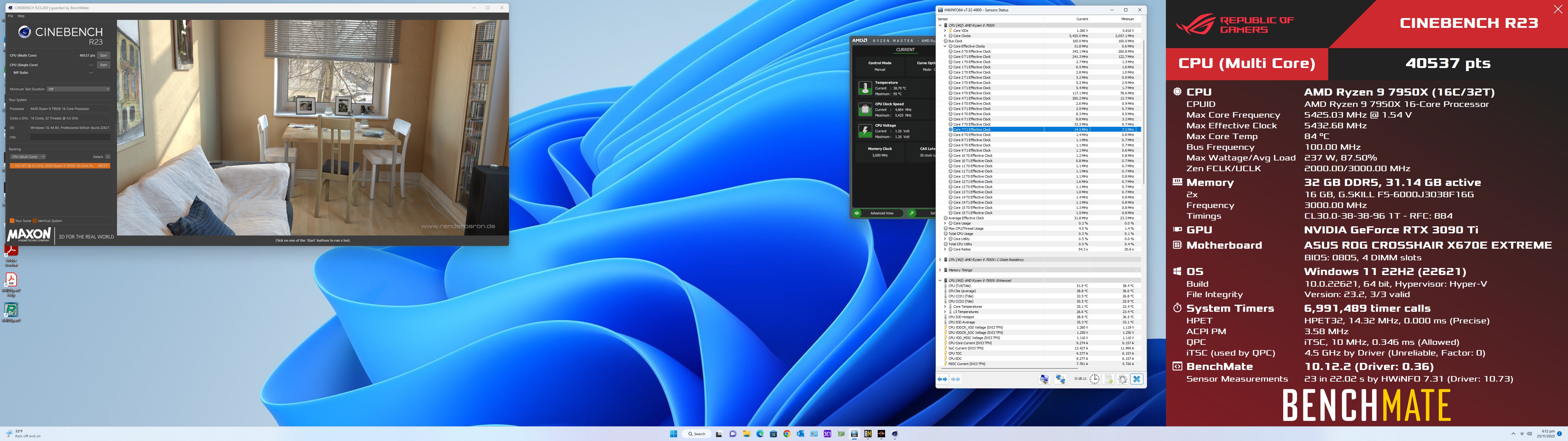Click the Processor field in Your System
The image size is (1568, 441).
coord(70,108)
